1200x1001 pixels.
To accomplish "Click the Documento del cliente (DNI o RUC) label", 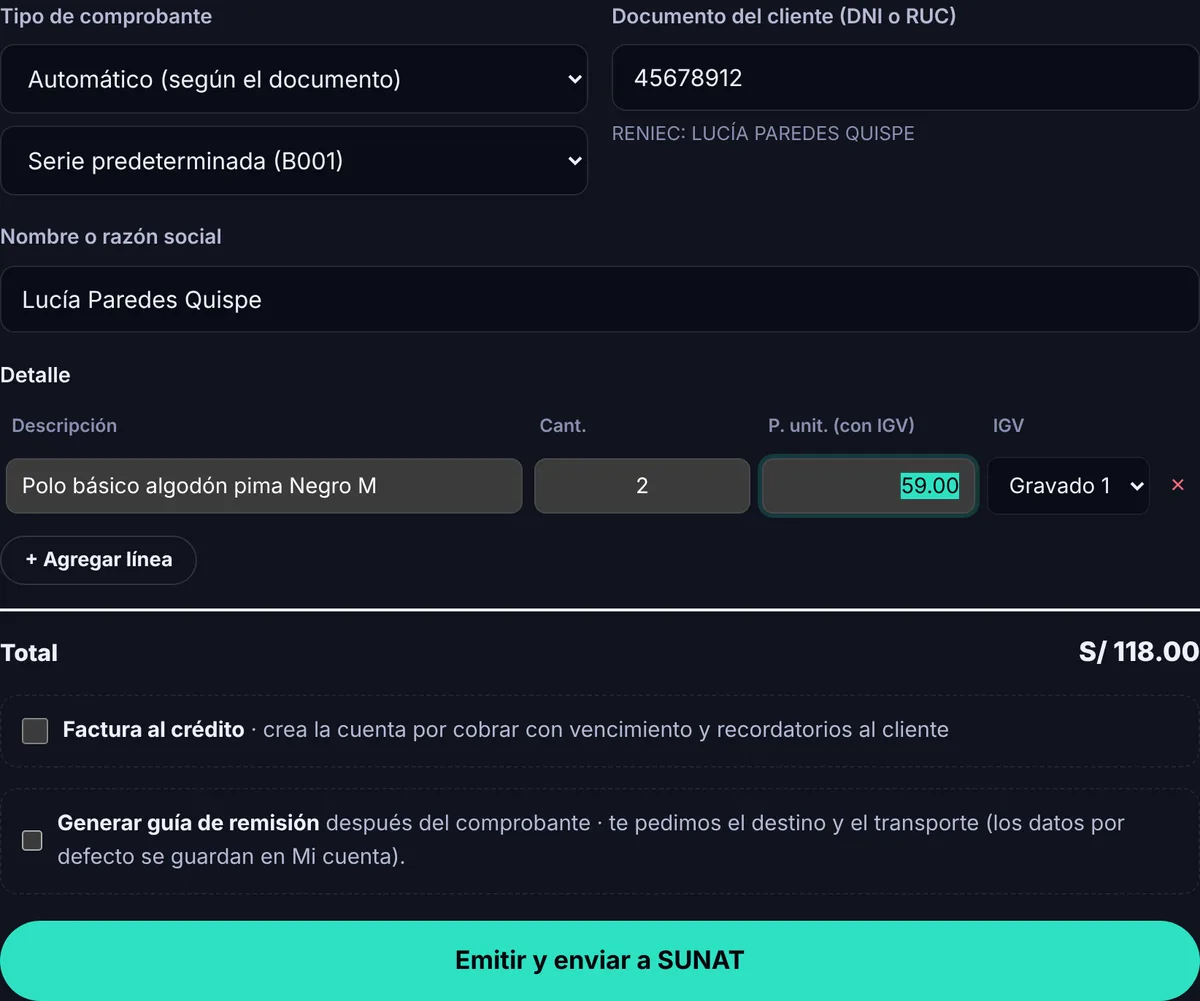I will click(x=784, y=17).
